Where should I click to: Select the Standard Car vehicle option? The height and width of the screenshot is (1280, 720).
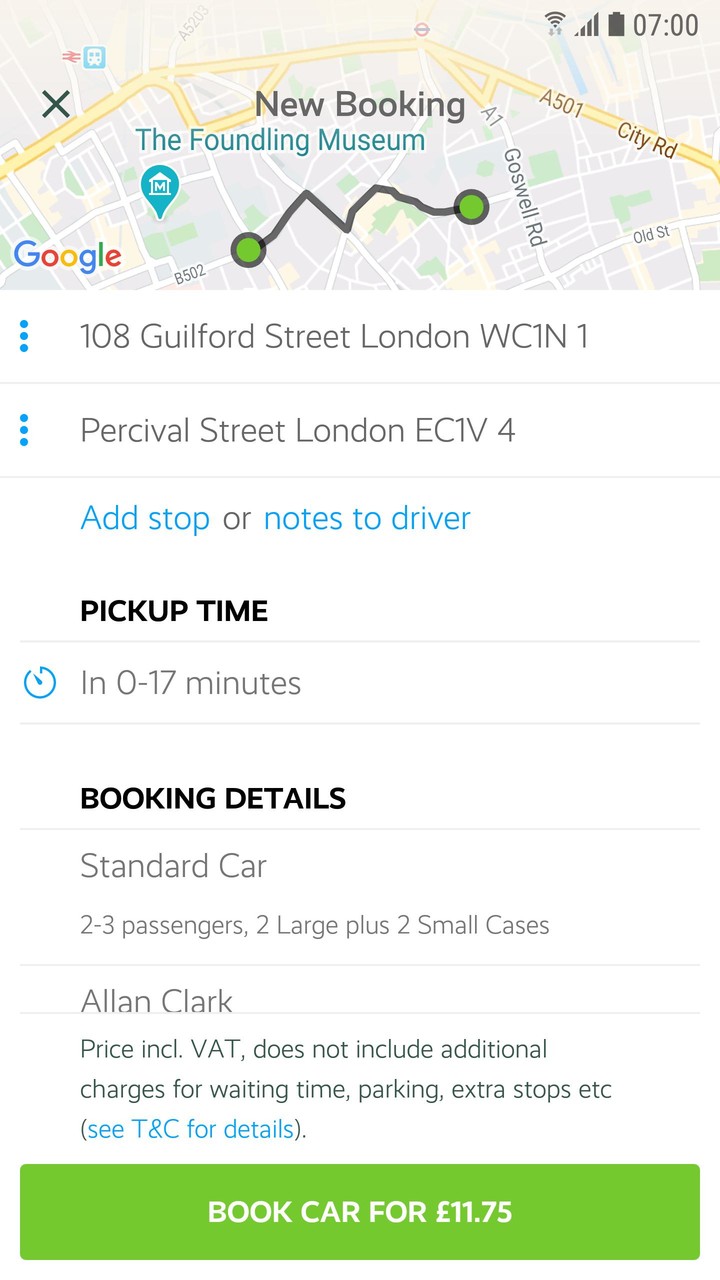coord(173,866)
